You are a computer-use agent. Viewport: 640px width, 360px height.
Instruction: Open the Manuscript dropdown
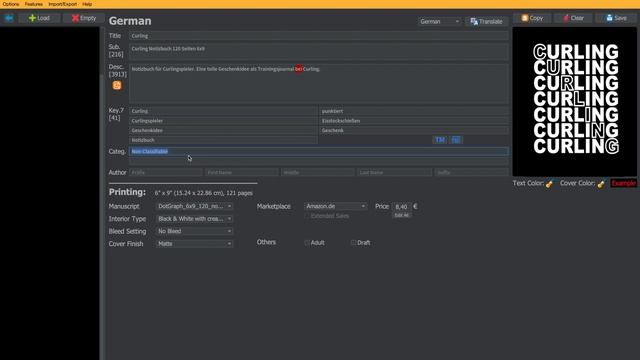pos(194,206)
